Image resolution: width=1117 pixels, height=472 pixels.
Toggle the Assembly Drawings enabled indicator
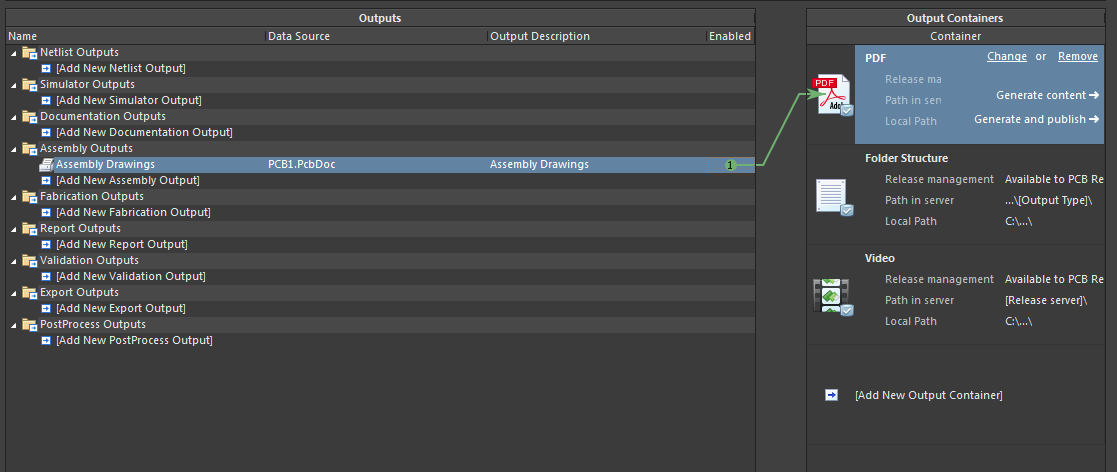click(730, 165)
